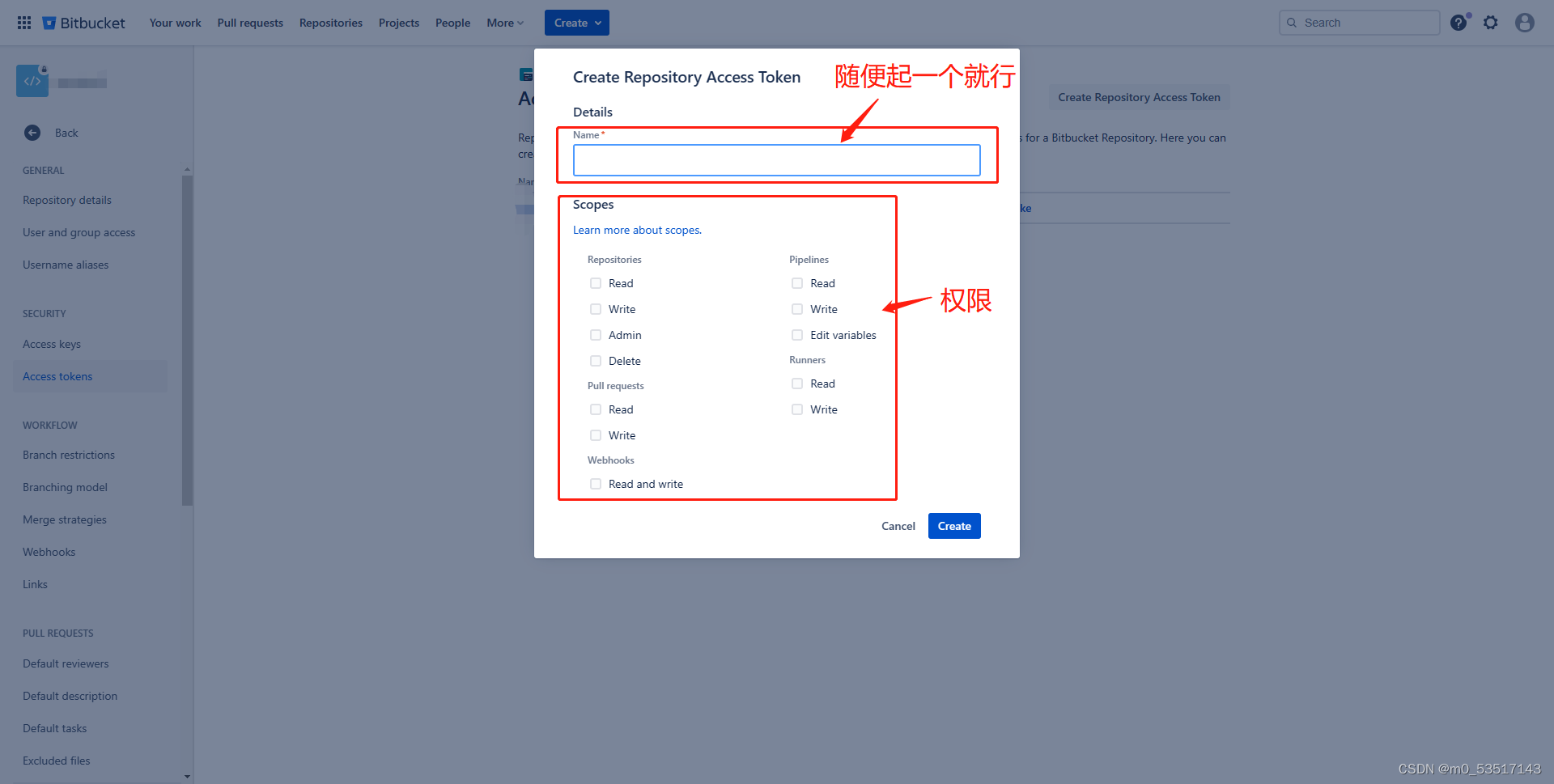Click the Bitbucket logo
Viewport: 1554px width, 784px height.
point(83,22)
